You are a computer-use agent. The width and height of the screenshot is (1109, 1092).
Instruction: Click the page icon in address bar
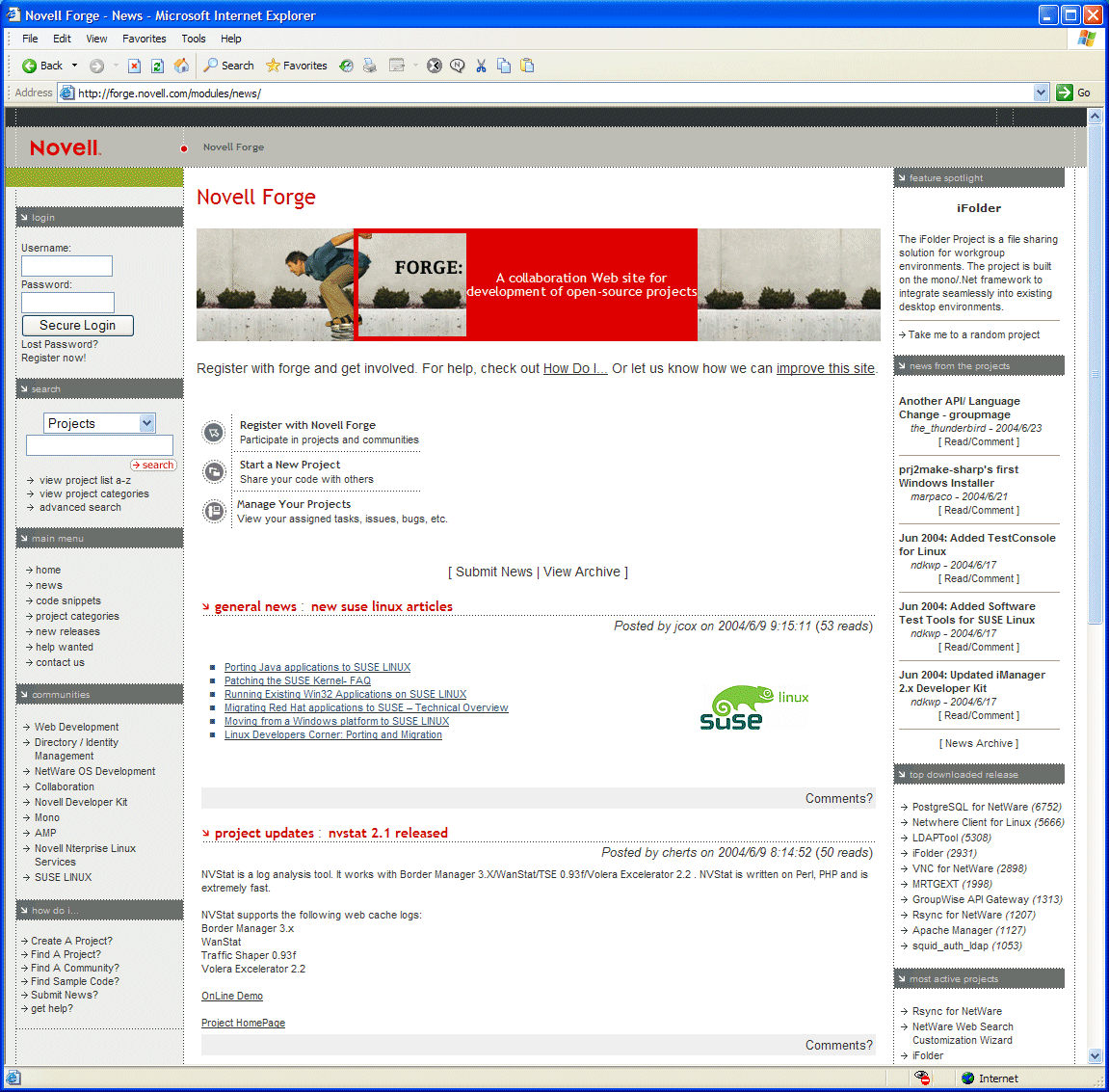click(66, 93)
